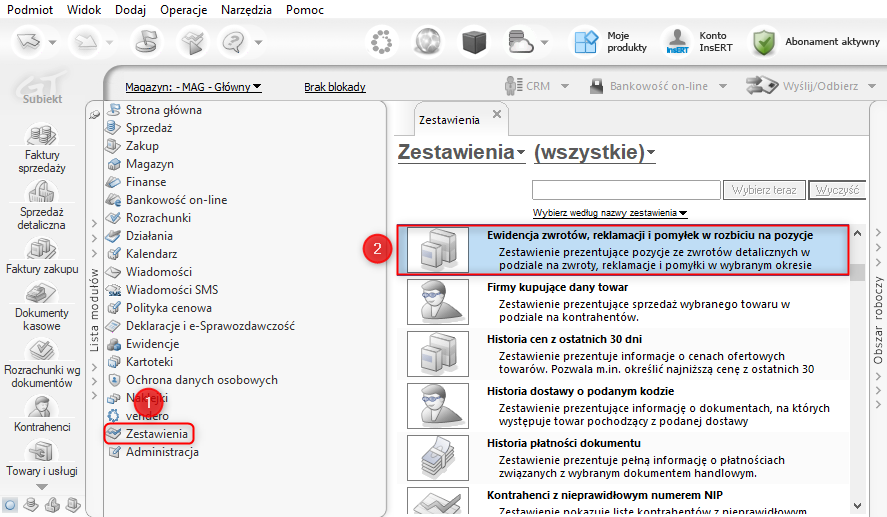Image resolution: width=887 pixels, height=517 pixels.
Task: Click Wybierz teraz button
Action: [x=764, y=190]
